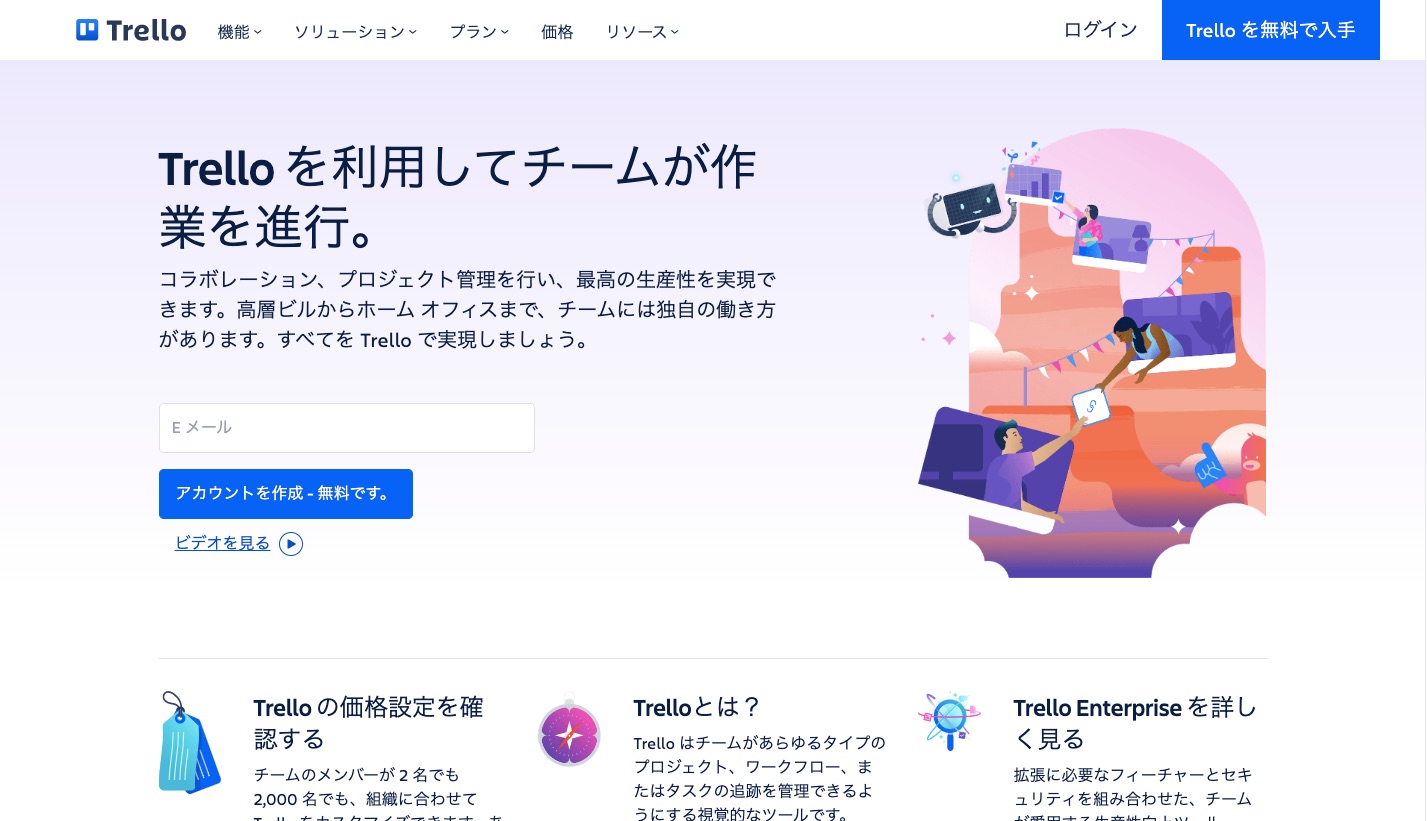Click the ログイン link
The width and height of the screenshot is (1427, 821).
click(x=1100, y=30)
